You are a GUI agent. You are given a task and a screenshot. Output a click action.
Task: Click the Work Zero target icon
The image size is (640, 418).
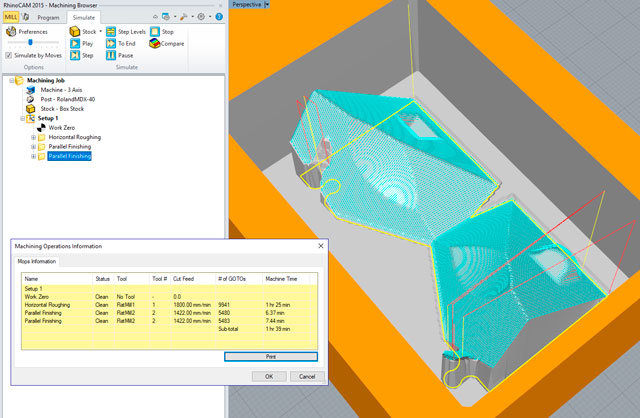click(x=41, y=128)
